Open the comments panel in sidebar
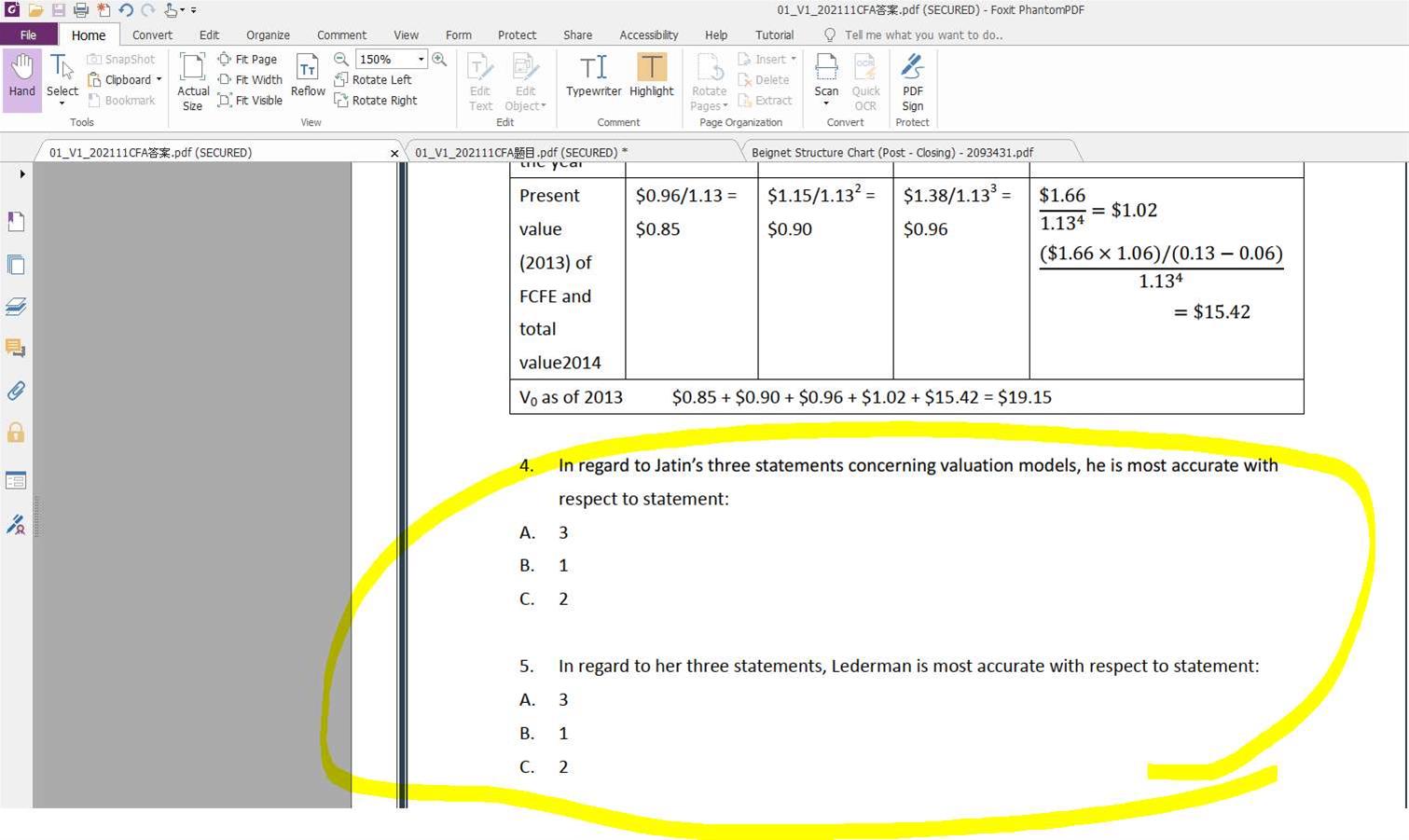Image resolution: width=1409 pixels, height=840 pixels. (x=16, y=348)
